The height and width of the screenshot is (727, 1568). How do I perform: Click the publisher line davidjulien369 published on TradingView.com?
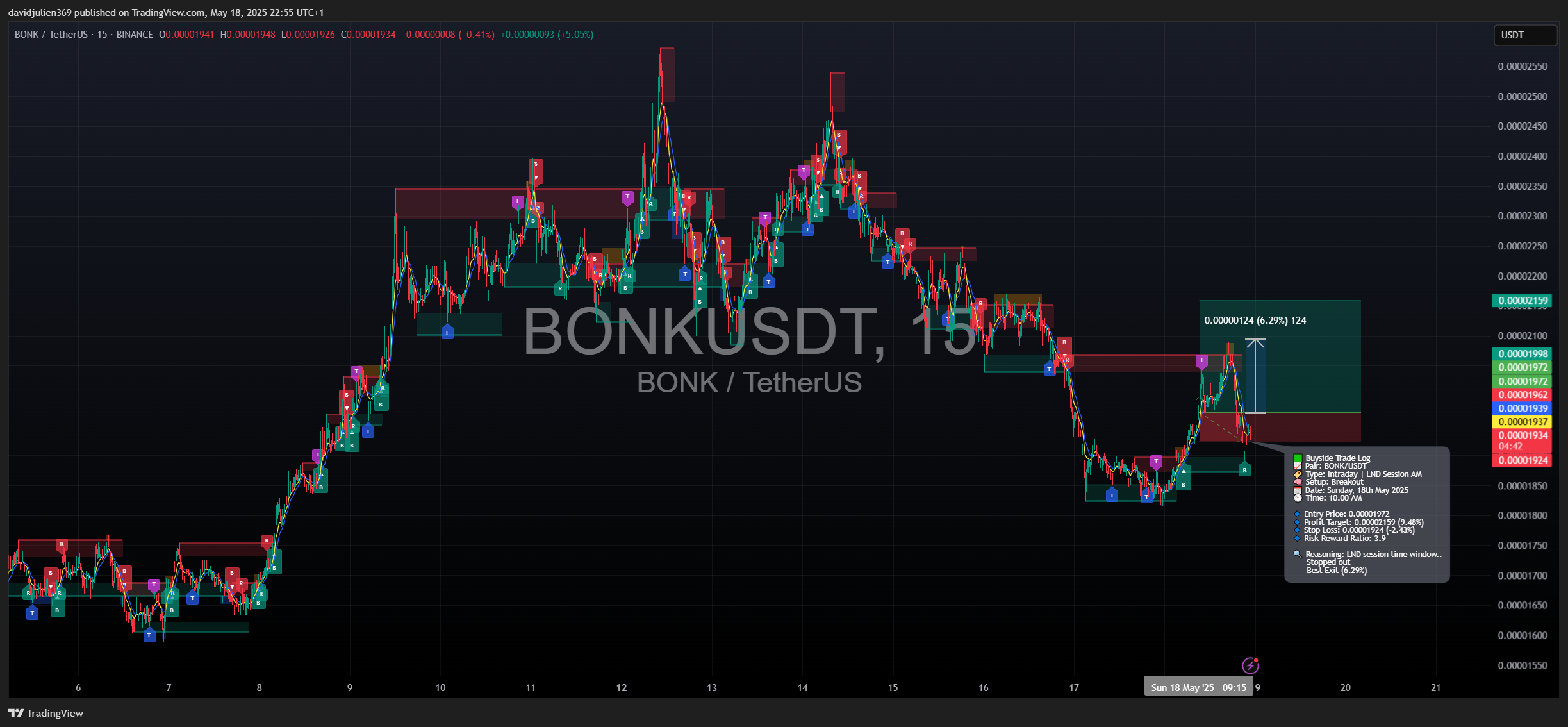click(166, 13)
